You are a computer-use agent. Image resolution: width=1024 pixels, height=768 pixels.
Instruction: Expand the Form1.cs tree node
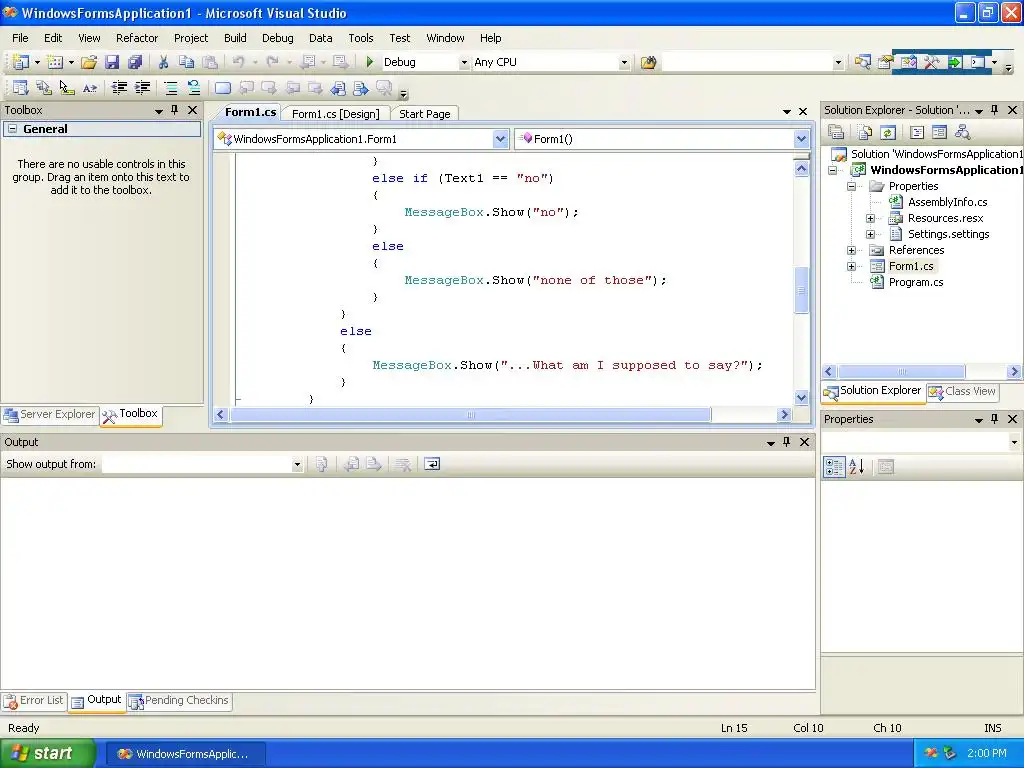(x=852, y=266)
